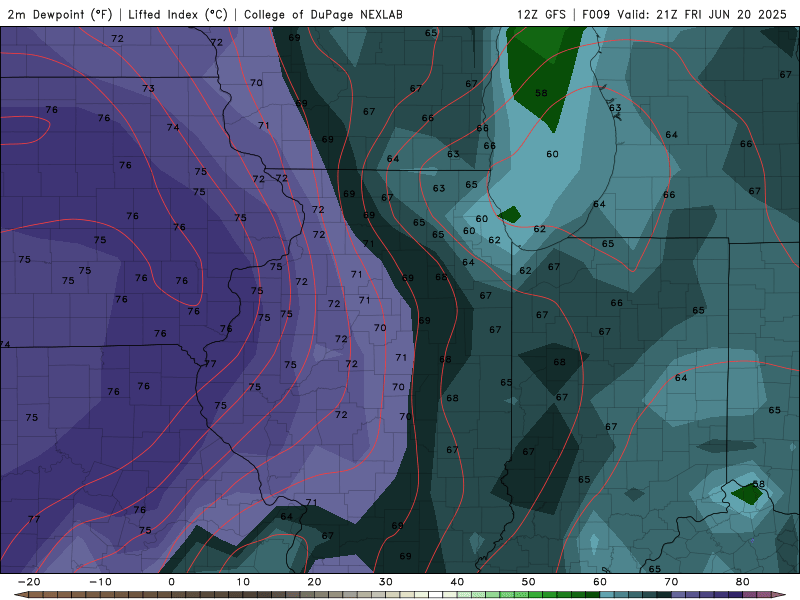The image size is (800, 600).
Task: Click the "21Z FRI JUN 20 2025" valid time
Action: click(x=721, y=14)
